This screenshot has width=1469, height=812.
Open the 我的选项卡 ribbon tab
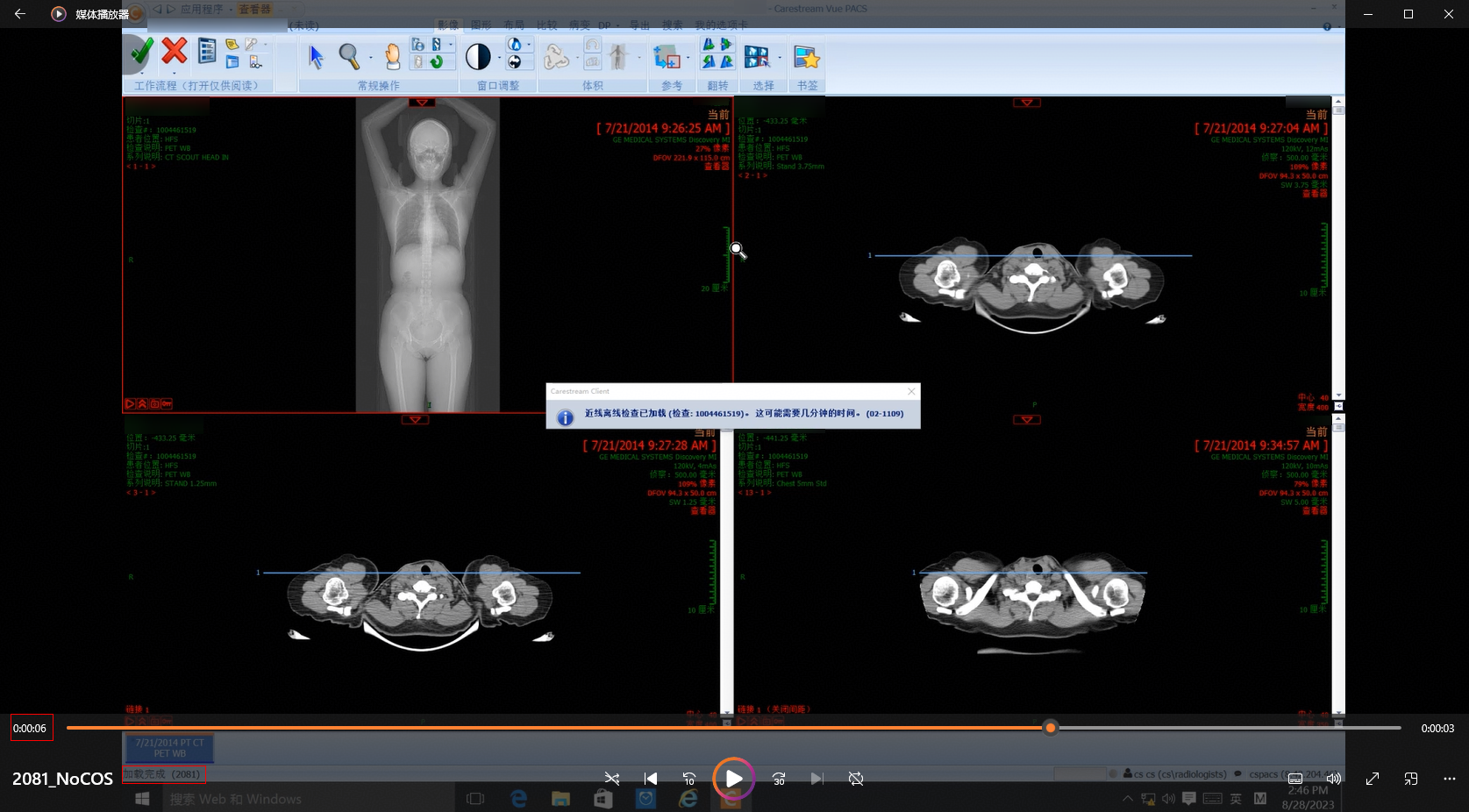click(x=721, y=25)
